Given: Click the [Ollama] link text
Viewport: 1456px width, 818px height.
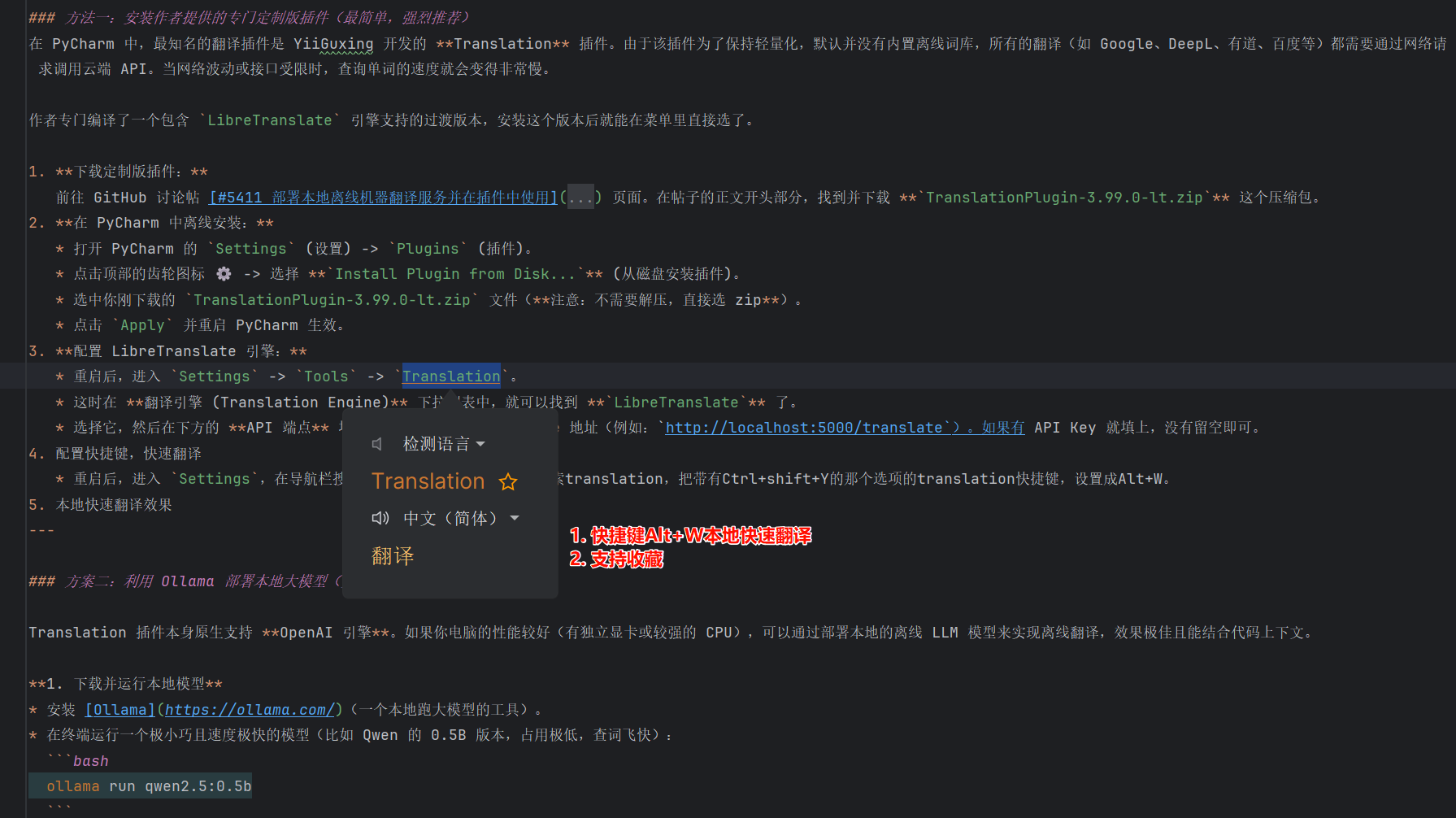Looking at the screenshot, I should [x=120, y=710].
